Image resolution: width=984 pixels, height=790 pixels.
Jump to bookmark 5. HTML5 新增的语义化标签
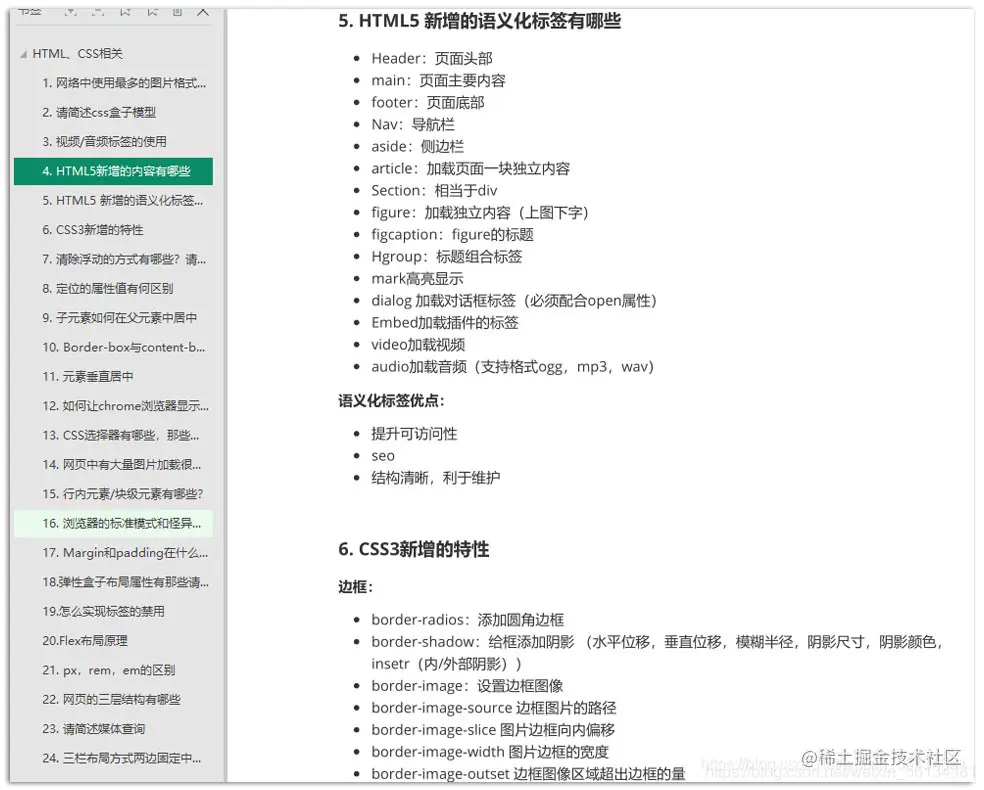click(122, 201)
